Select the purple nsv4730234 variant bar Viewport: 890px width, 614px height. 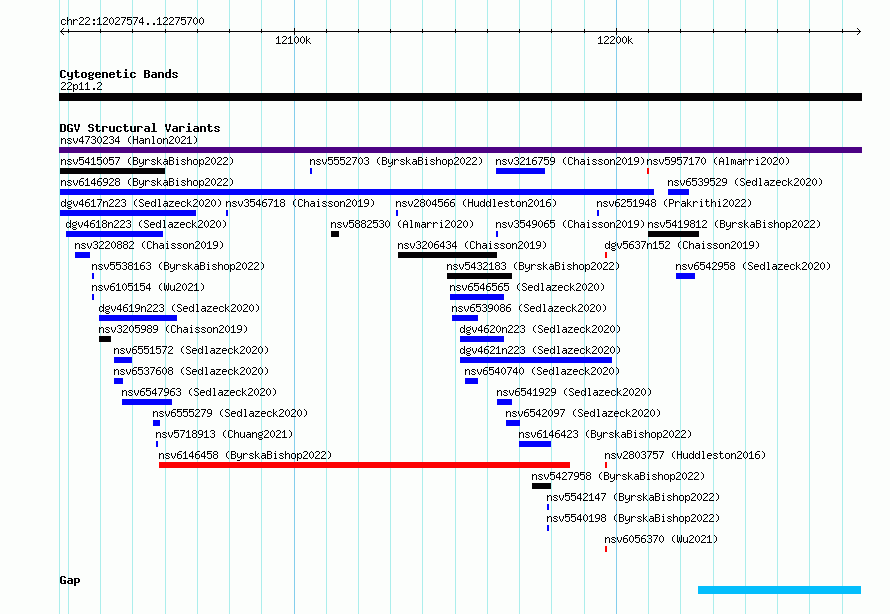(x=460, y=150)
